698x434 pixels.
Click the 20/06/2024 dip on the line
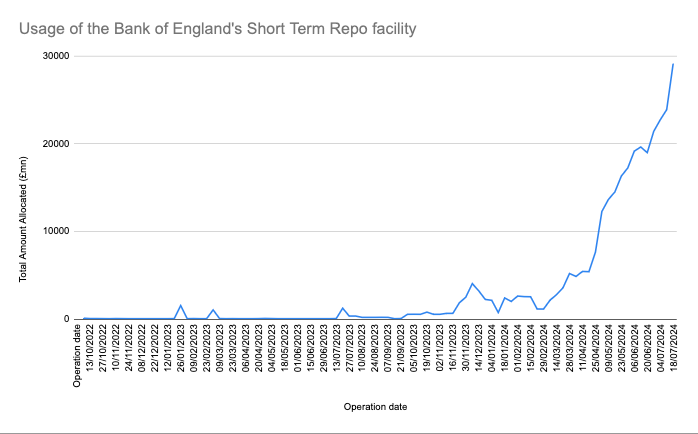(x=647, y=153)
